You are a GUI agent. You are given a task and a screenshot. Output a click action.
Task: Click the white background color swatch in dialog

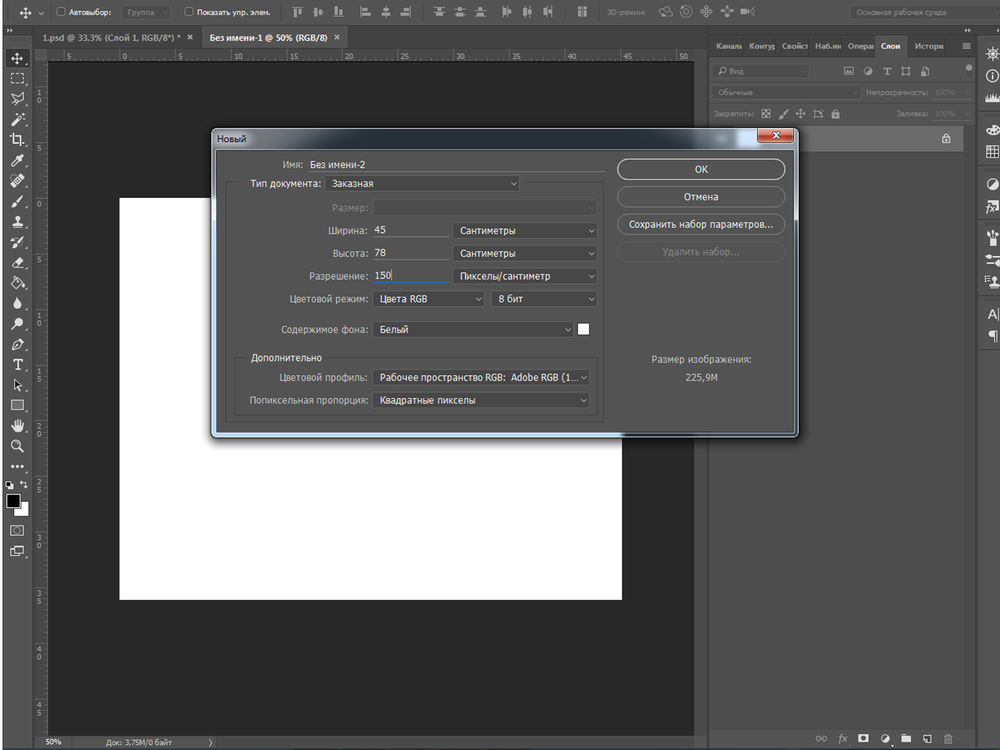pyautogui.click(x=584, y=329)
